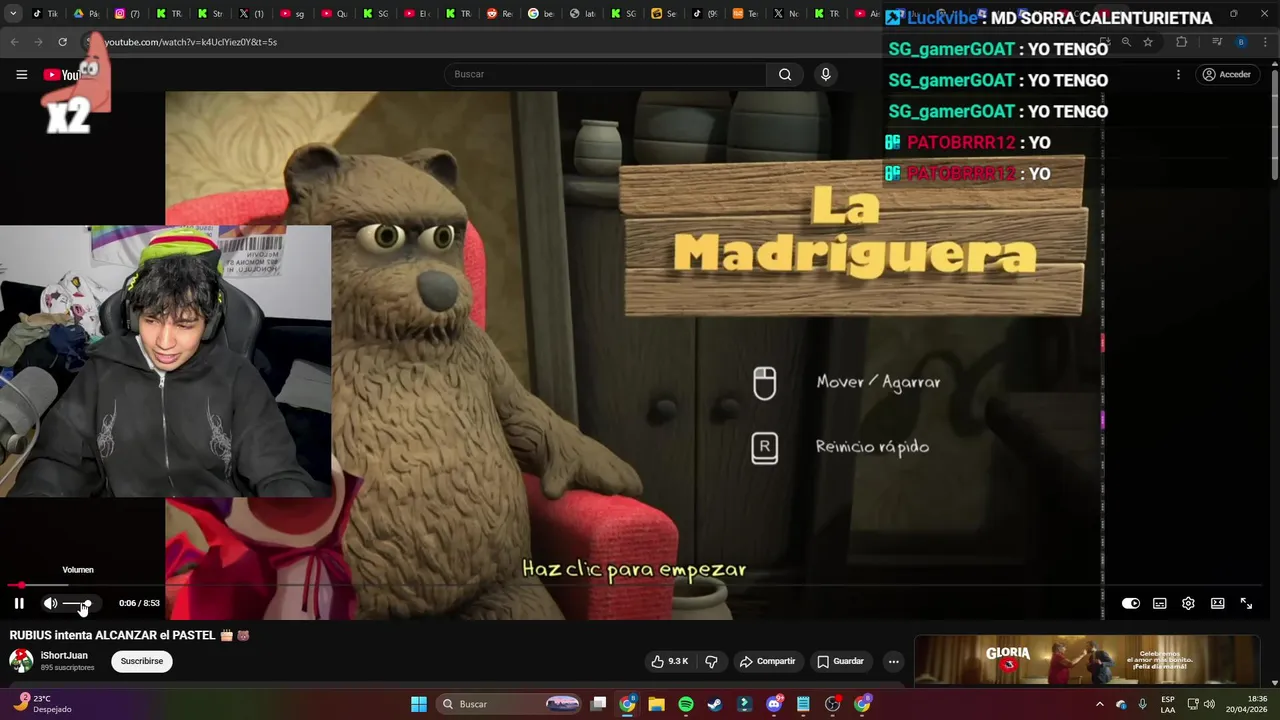The height and width of the screenshot is (720, 1280).
Task: Enter fullscreen mode
Action: point(1246,603)
